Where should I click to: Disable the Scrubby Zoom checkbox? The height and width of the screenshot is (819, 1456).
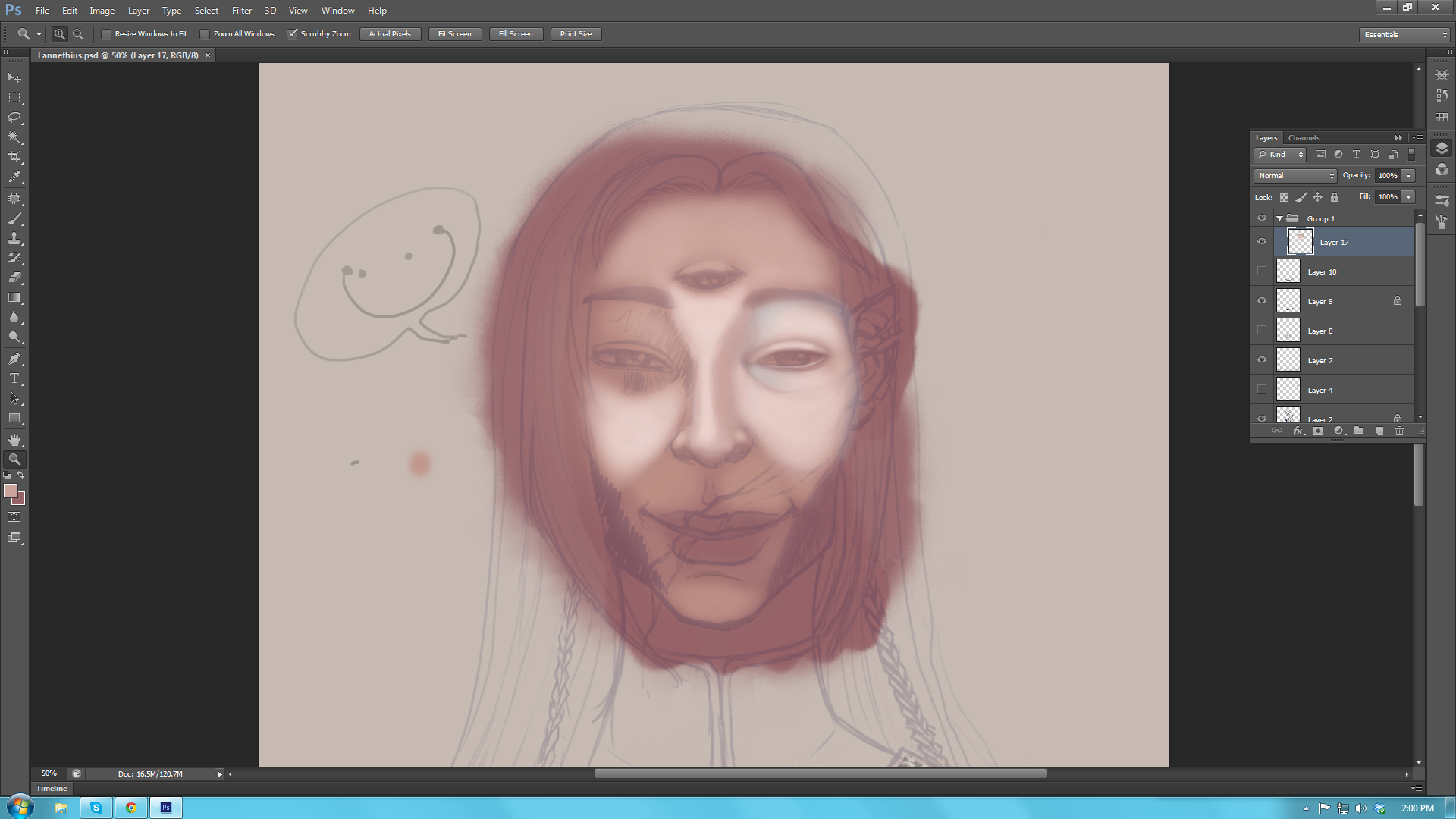pyautogui.click(x=293, y=34)
